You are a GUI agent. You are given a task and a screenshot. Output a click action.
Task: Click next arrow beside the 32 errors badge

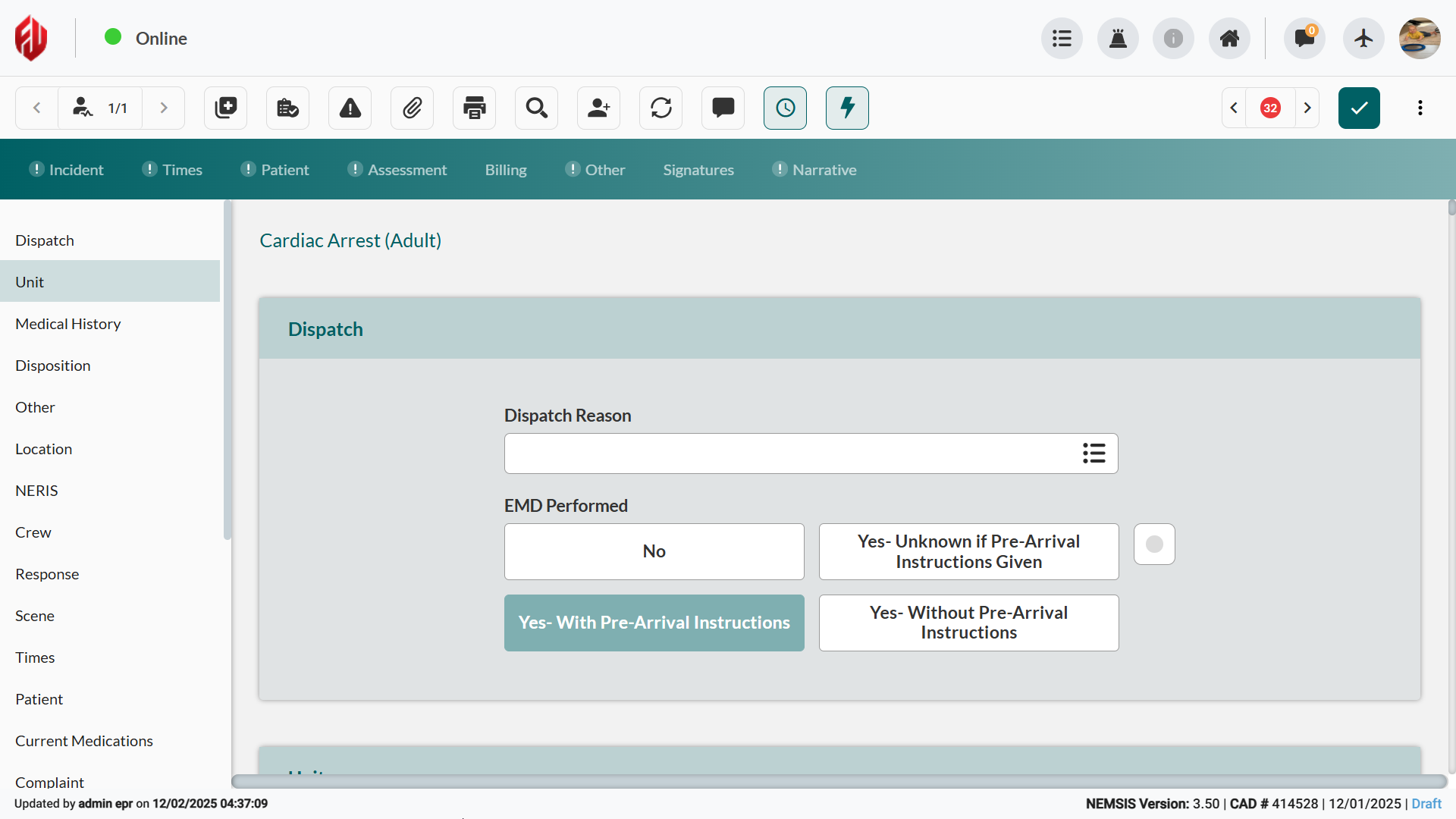pos(1307,108)
